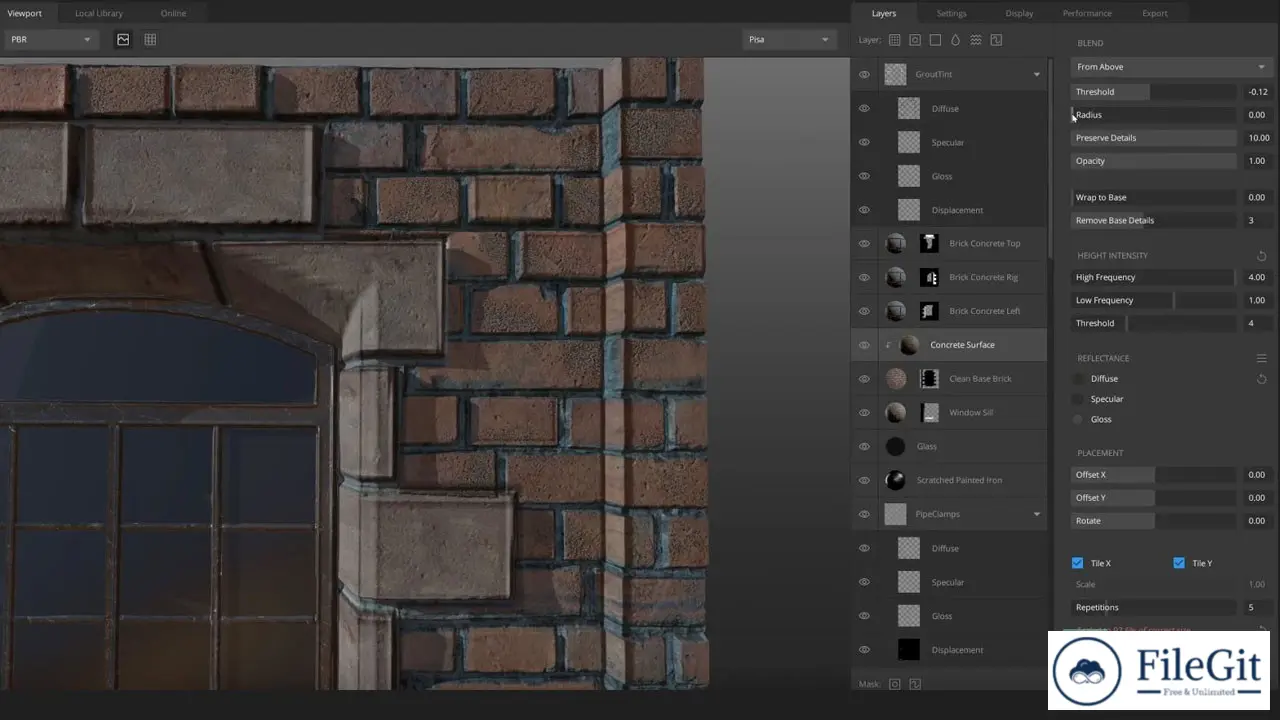
Task: Uncheck the Tile X checkbox
Action: pos(1077,563)
